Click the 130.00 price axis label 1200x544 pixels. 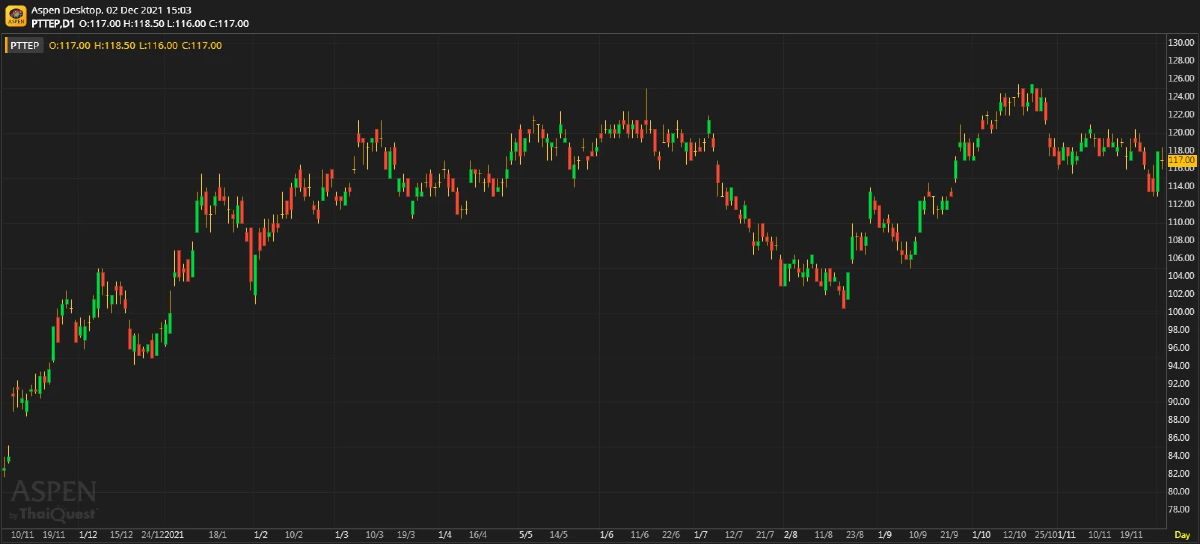[1182, 43]
